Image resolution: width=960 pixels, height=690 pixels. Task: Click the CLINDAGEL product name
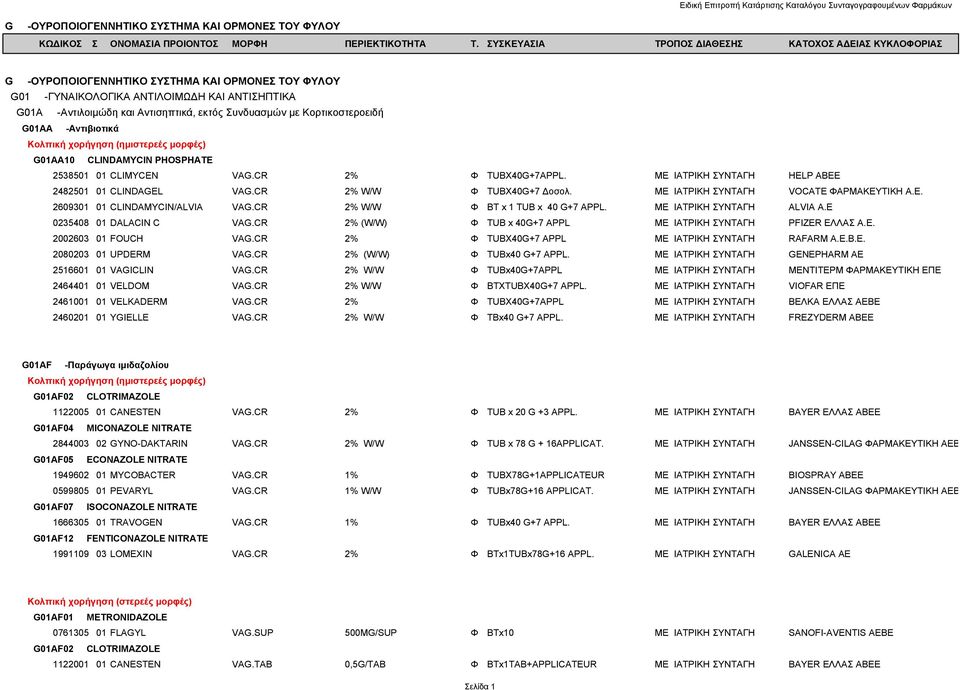[137, 192]
